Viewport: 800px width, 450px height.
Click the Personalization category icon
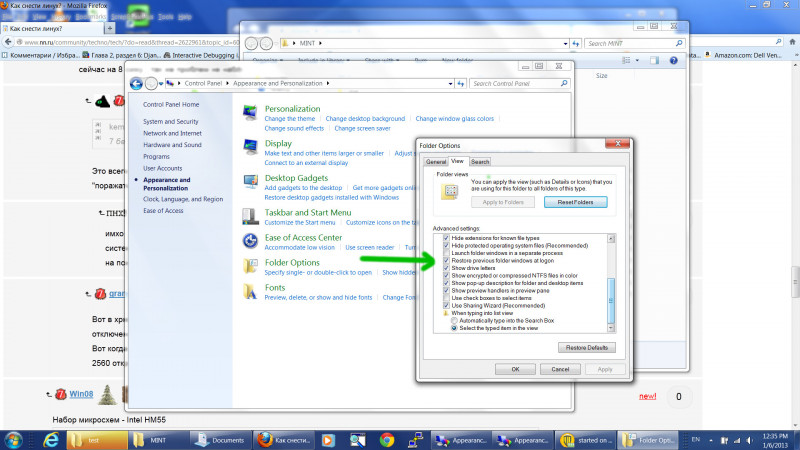[x=250, y=113]
